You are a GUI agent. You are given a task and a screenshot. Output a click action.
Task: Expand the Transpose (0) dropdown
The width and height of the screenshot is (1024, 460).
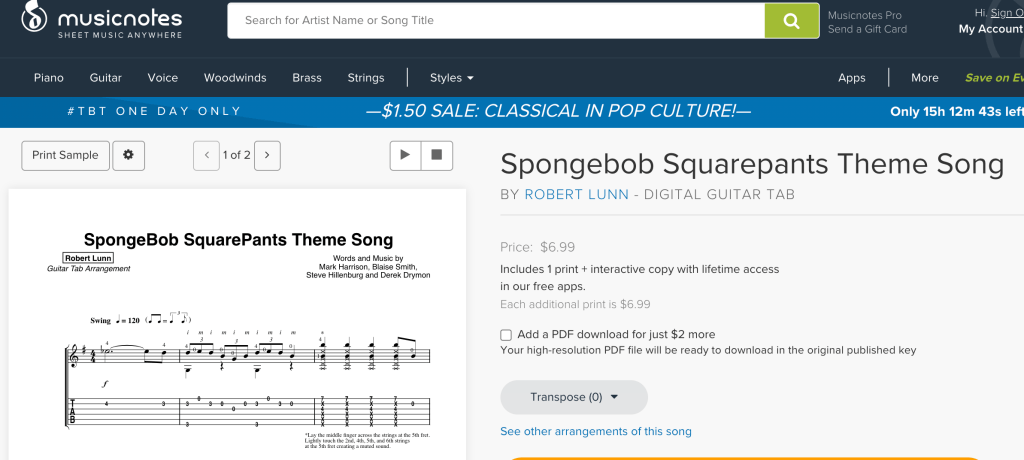pos(574,397)
